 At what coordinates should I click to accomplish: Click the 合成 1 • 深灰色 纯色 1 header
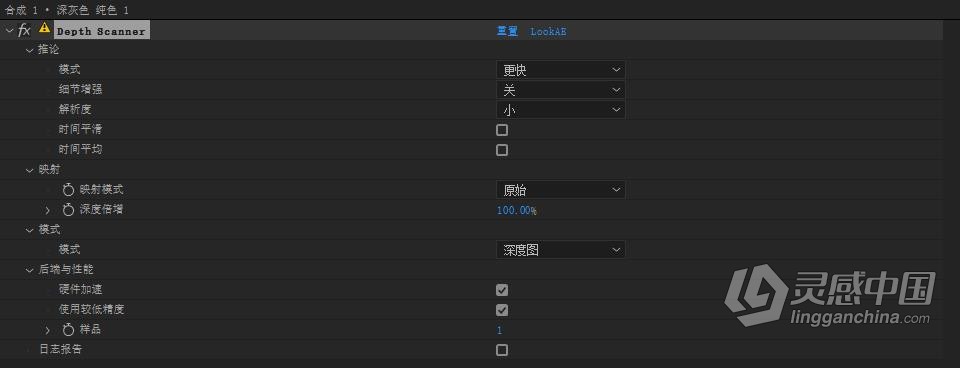(67, 10)
